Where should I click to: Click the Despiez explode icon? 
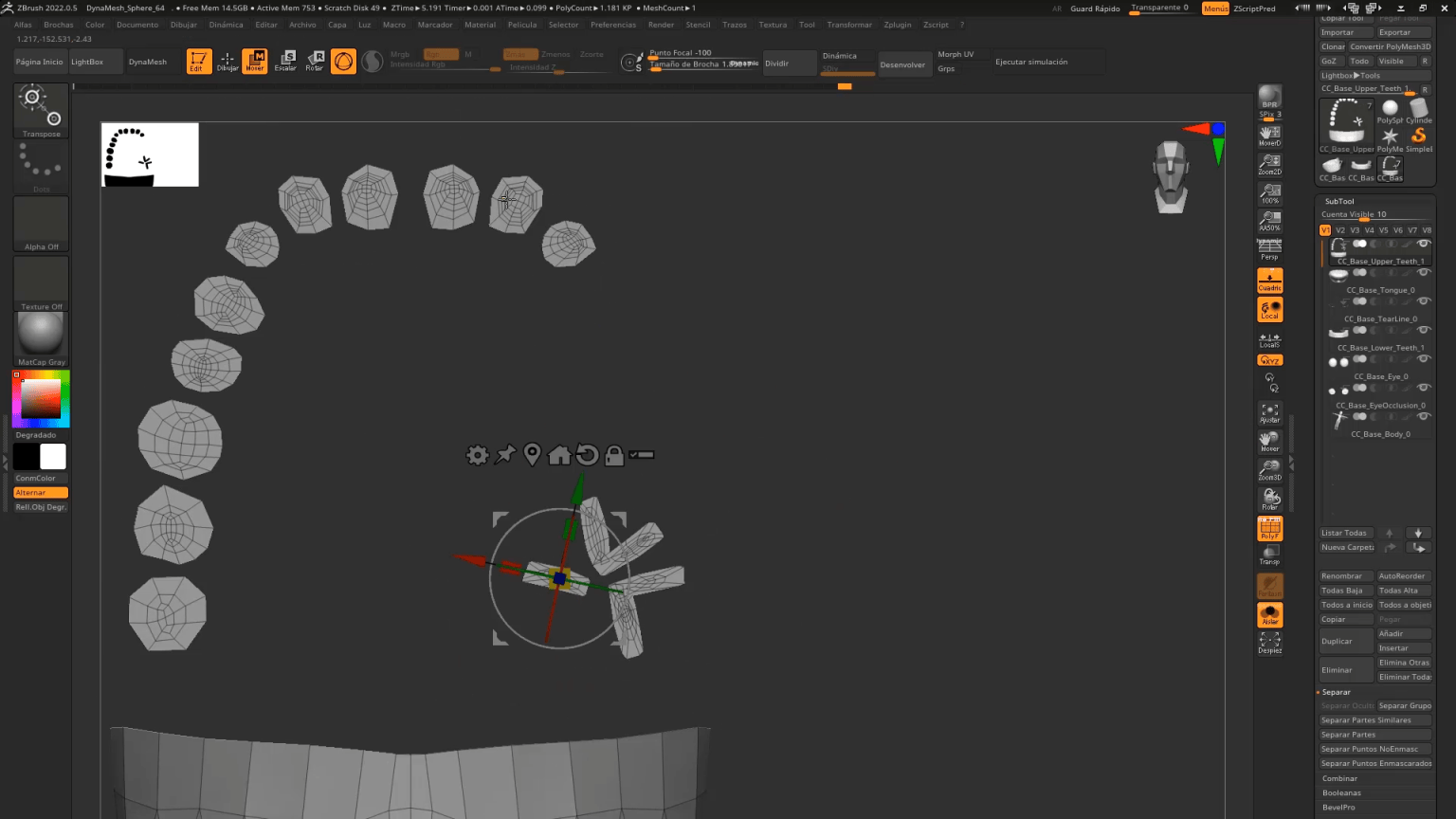pyautogui.click(x=1269, y=643)
